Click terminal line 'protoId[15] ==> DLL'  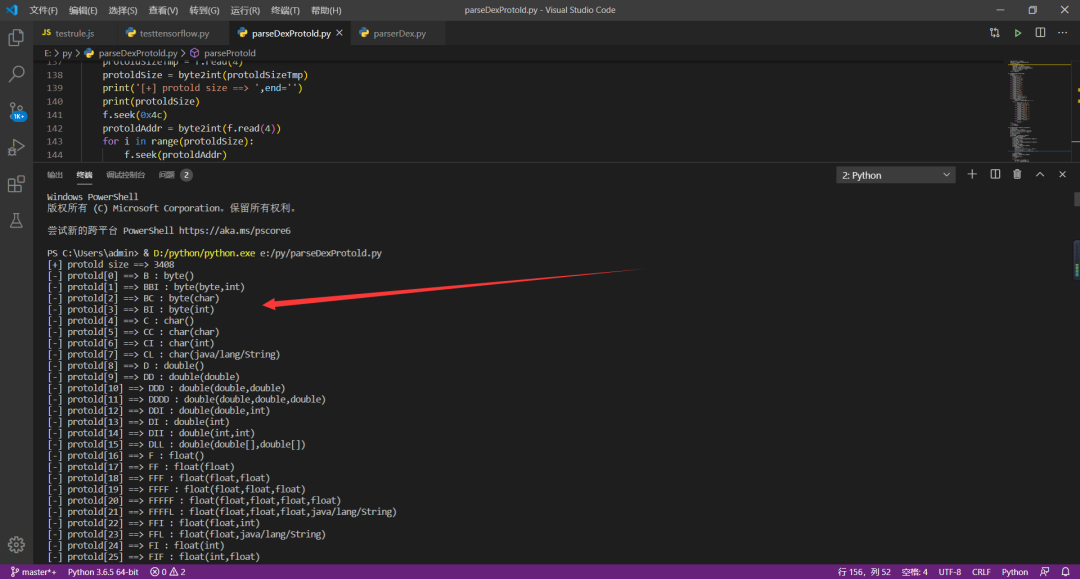pos(176,444)
